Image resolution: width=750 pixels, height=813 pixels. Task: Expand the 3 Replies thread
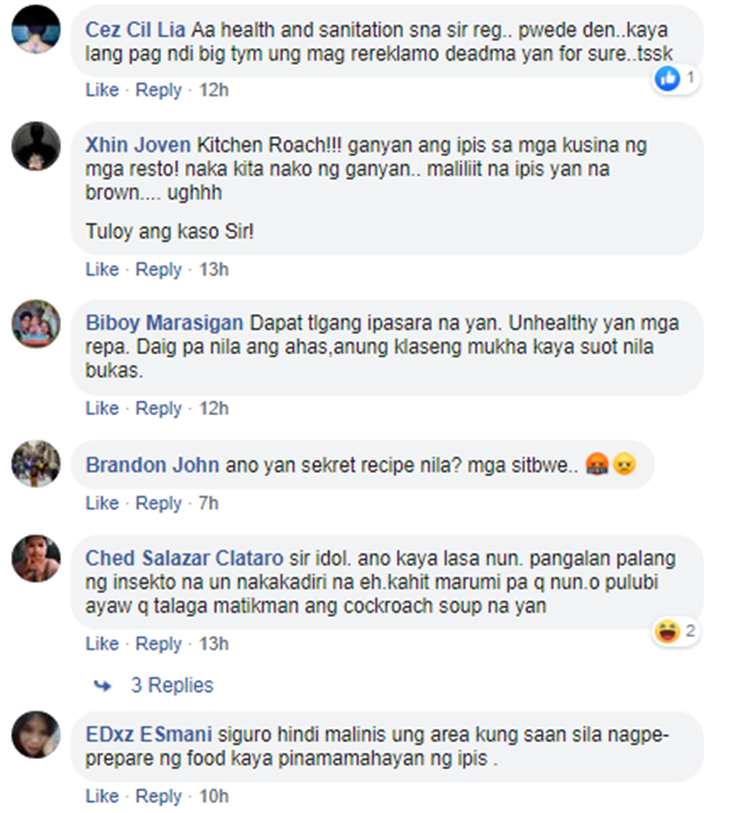[172, 685]
